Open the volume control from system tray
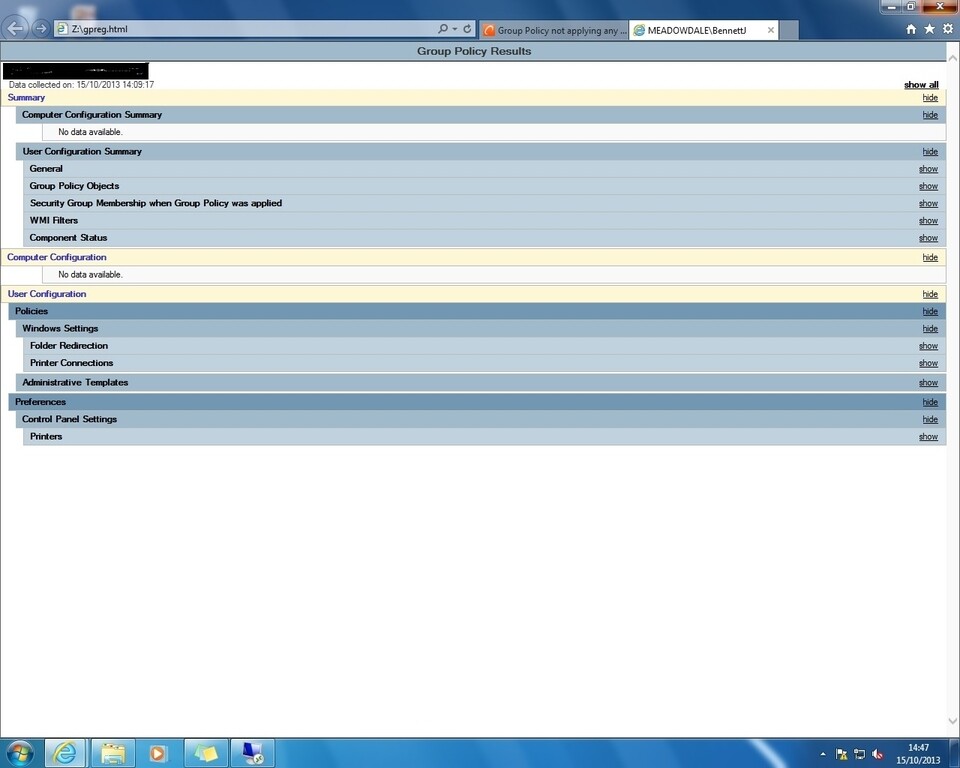 point(878,754)
